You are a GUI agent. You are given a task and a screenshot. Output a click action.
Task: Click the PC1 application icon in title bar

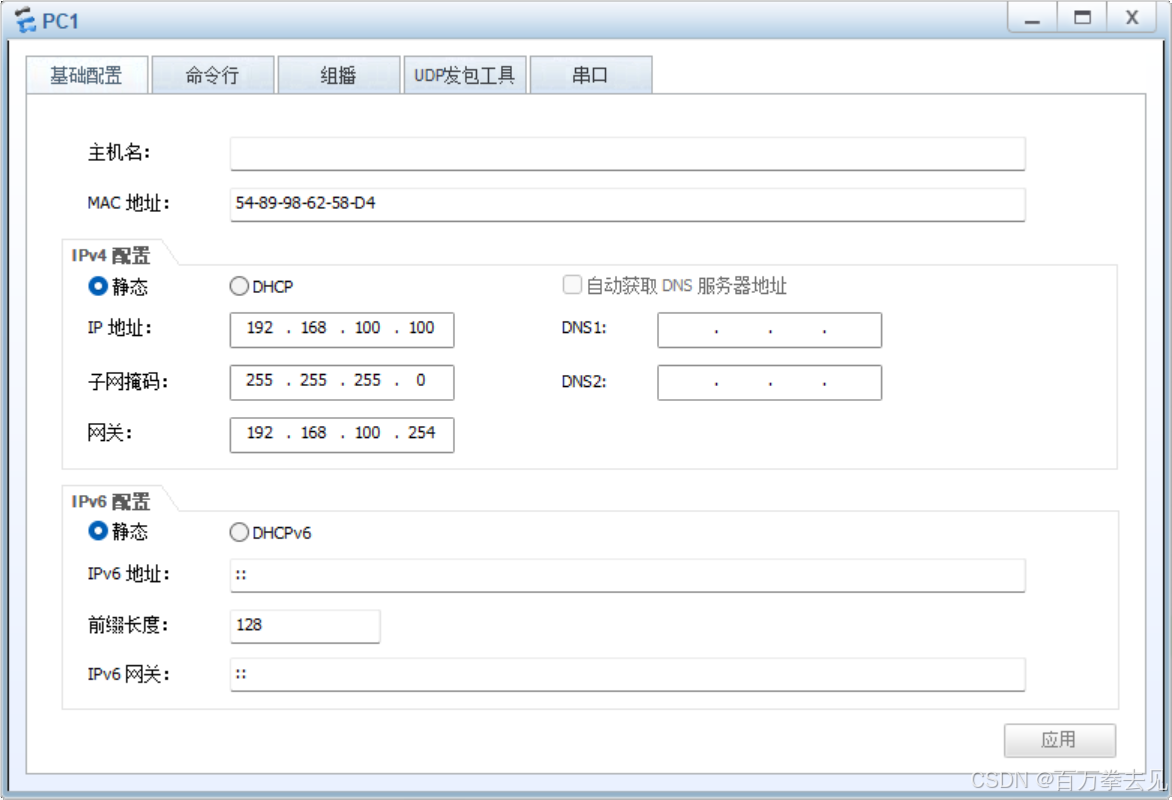click(25, 20)
